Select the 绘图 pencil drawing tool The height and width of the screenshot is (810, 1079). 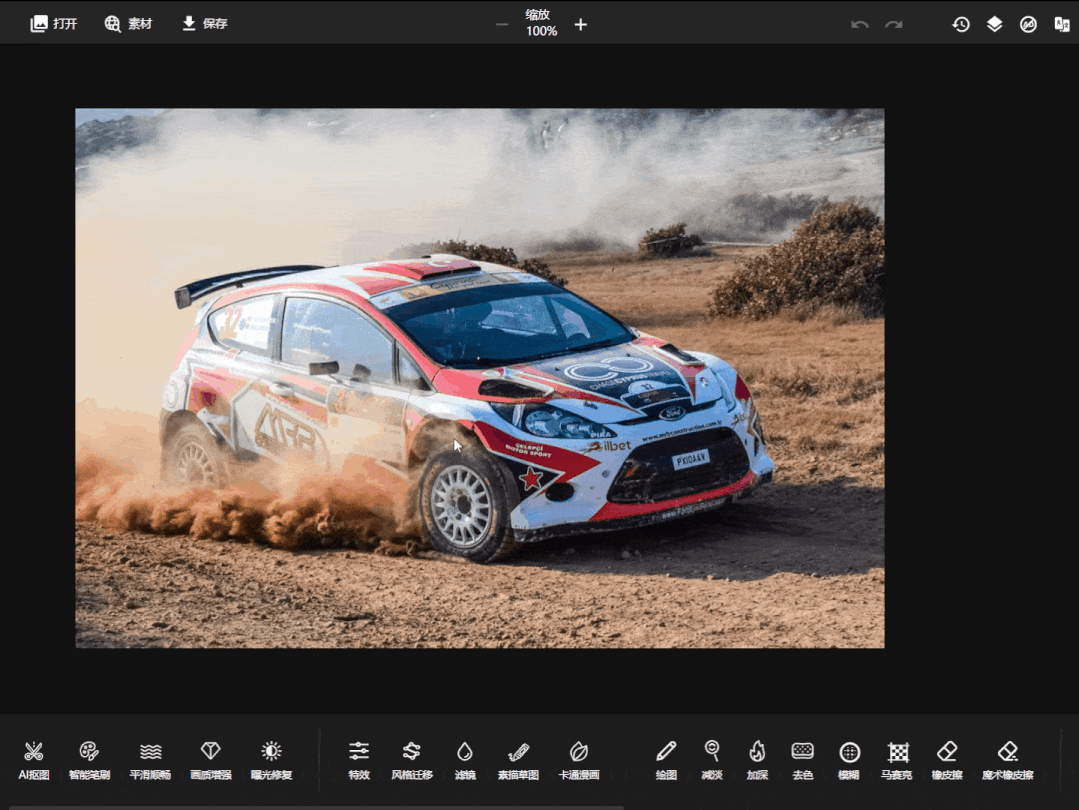click(x=666, y=760)
